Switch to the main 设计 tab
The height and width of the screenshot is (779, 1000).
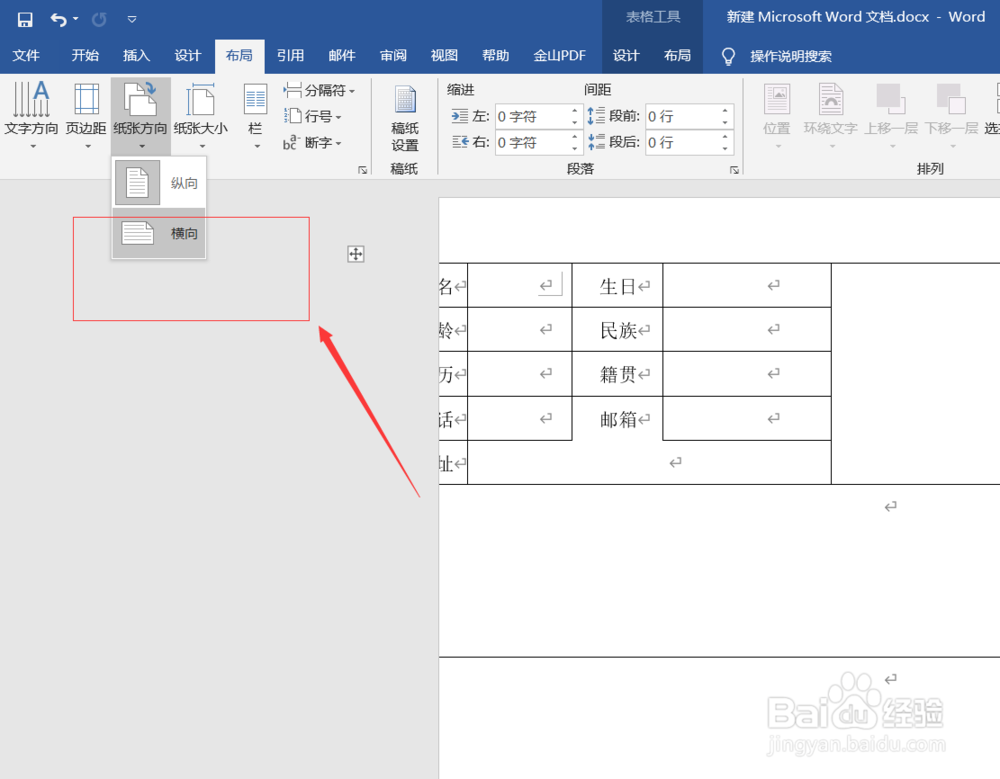coord(188,56)
